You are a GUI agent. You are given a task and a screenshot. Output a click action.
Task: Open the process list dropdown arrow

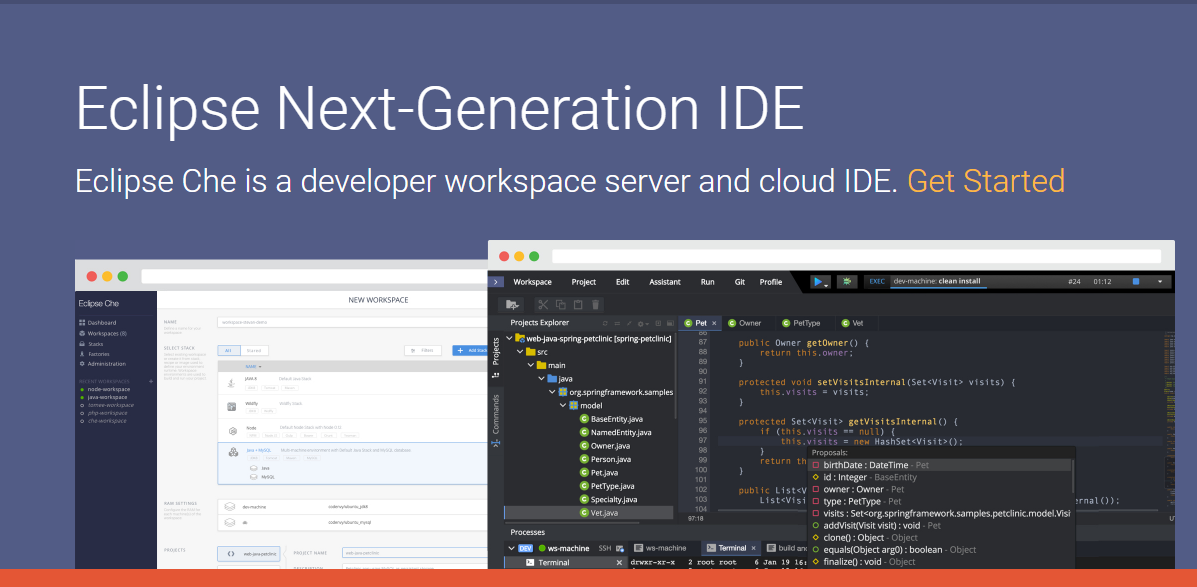click(1161, 282)
